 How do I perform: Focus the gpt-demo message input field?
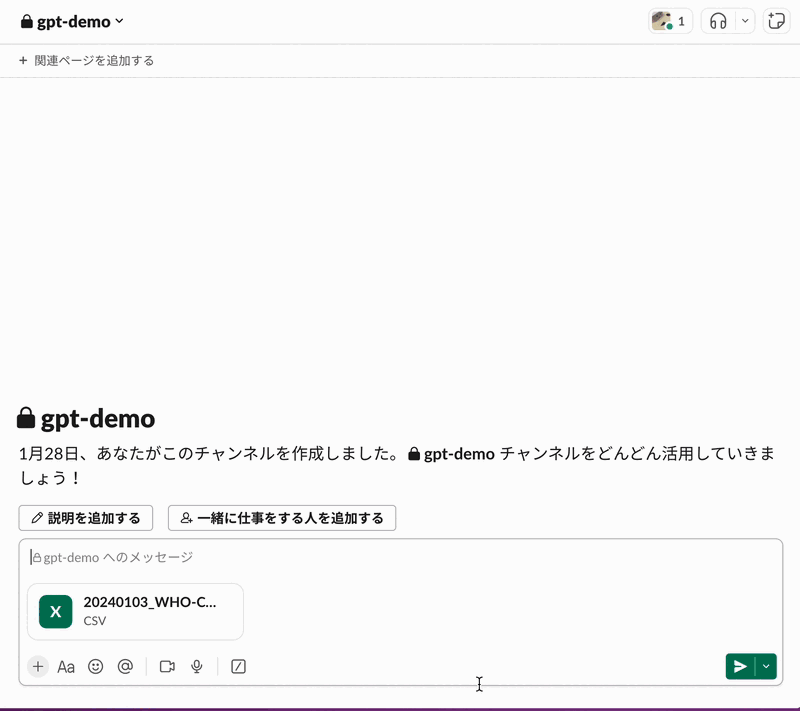[401, 557]
